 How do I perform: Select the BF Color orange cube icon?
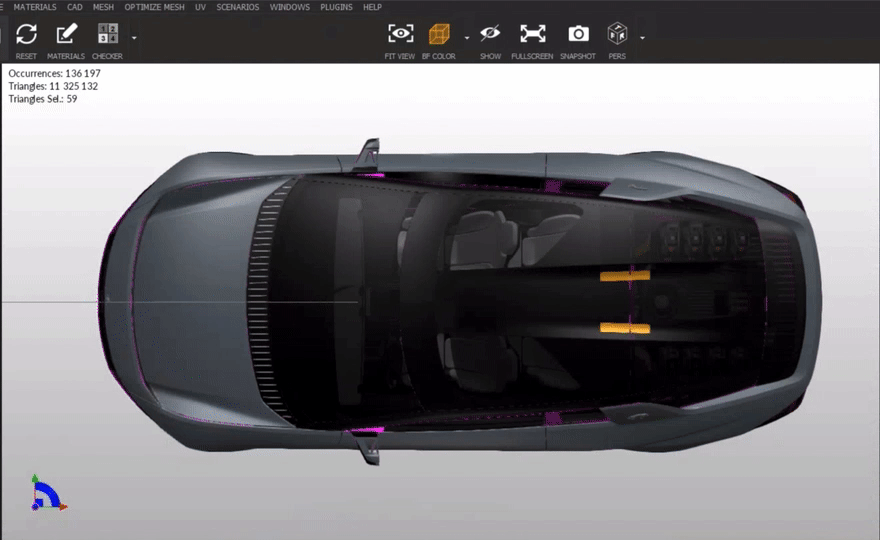(x=439, y=34)
